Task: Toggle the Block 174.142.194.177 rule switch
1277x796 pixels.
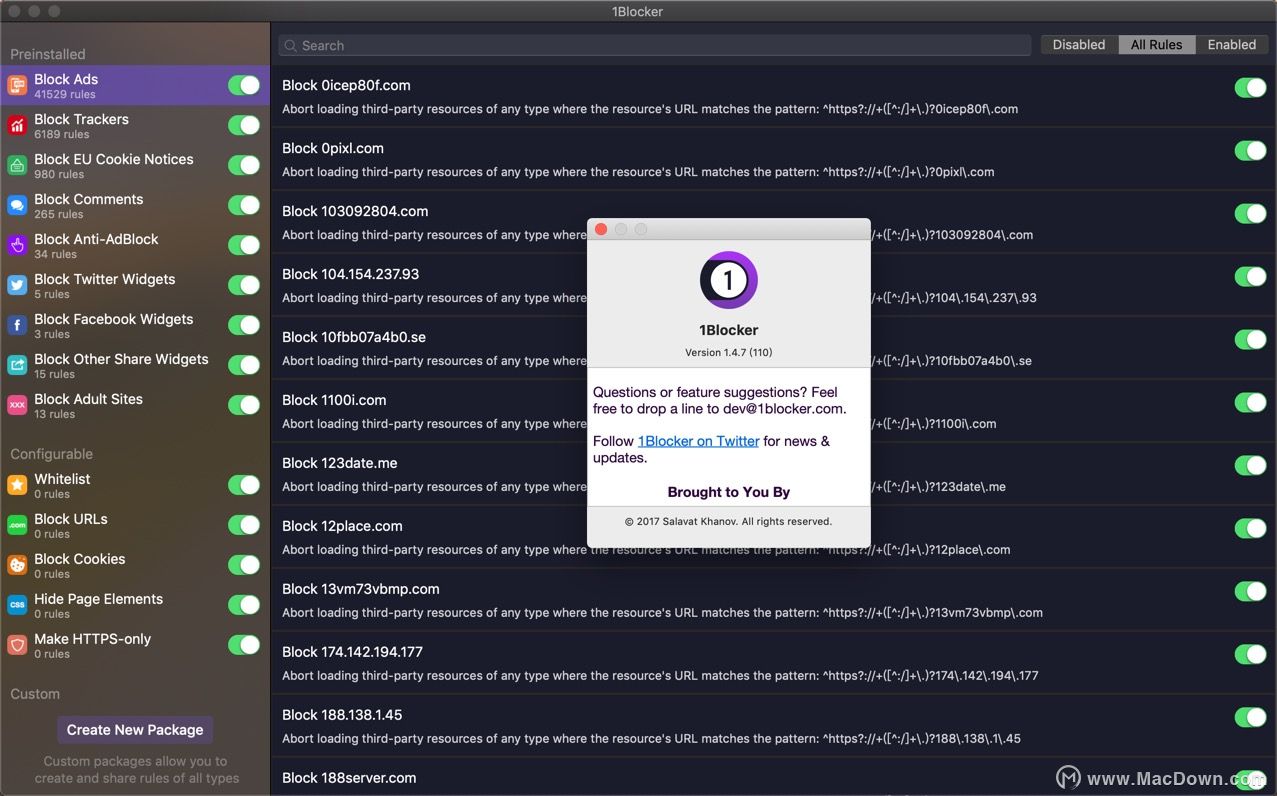Action: coord(1250,654)
